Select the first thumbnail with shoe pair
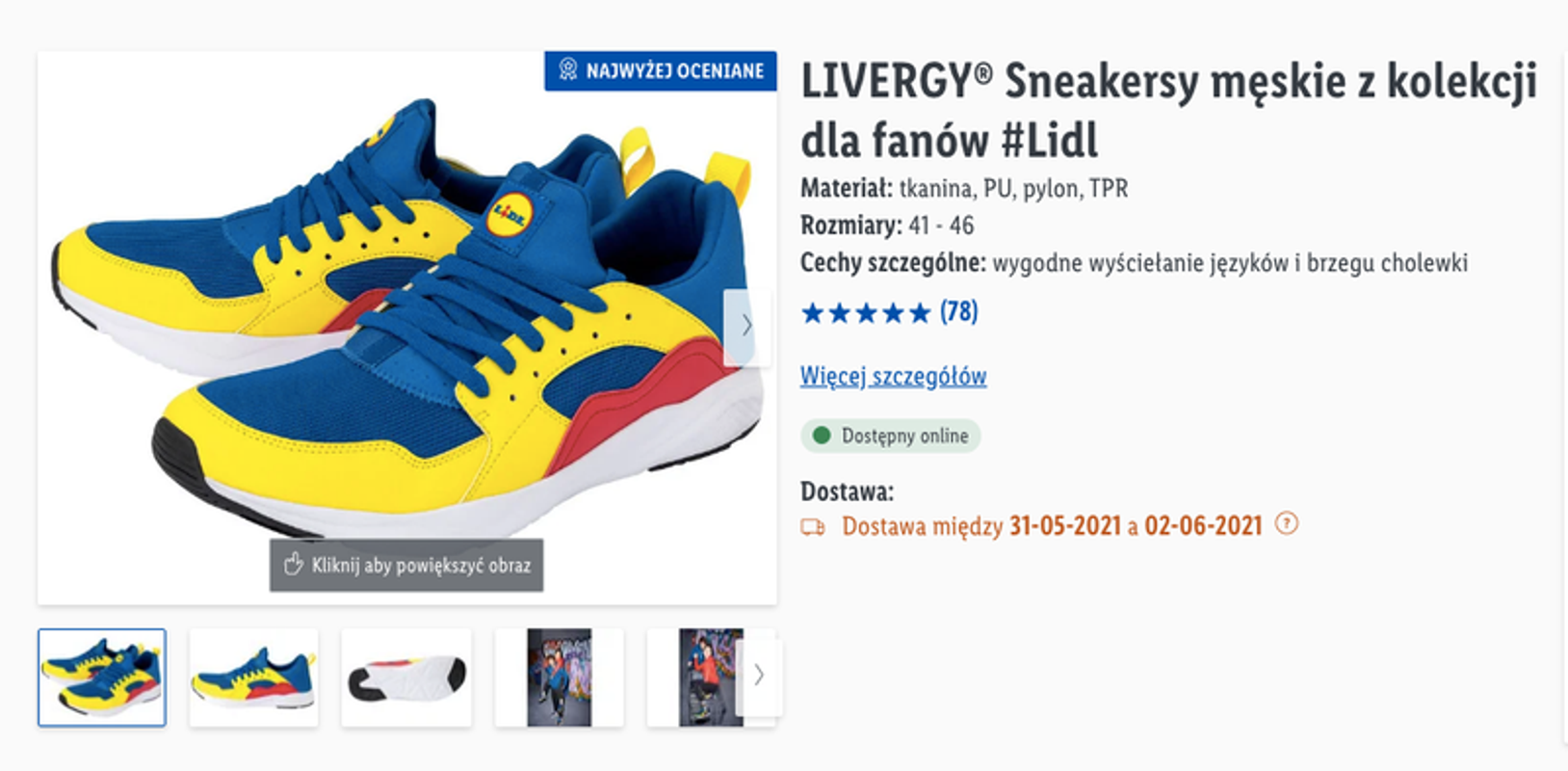Viewport: 1568px width, 771px height. coord(102,678)
